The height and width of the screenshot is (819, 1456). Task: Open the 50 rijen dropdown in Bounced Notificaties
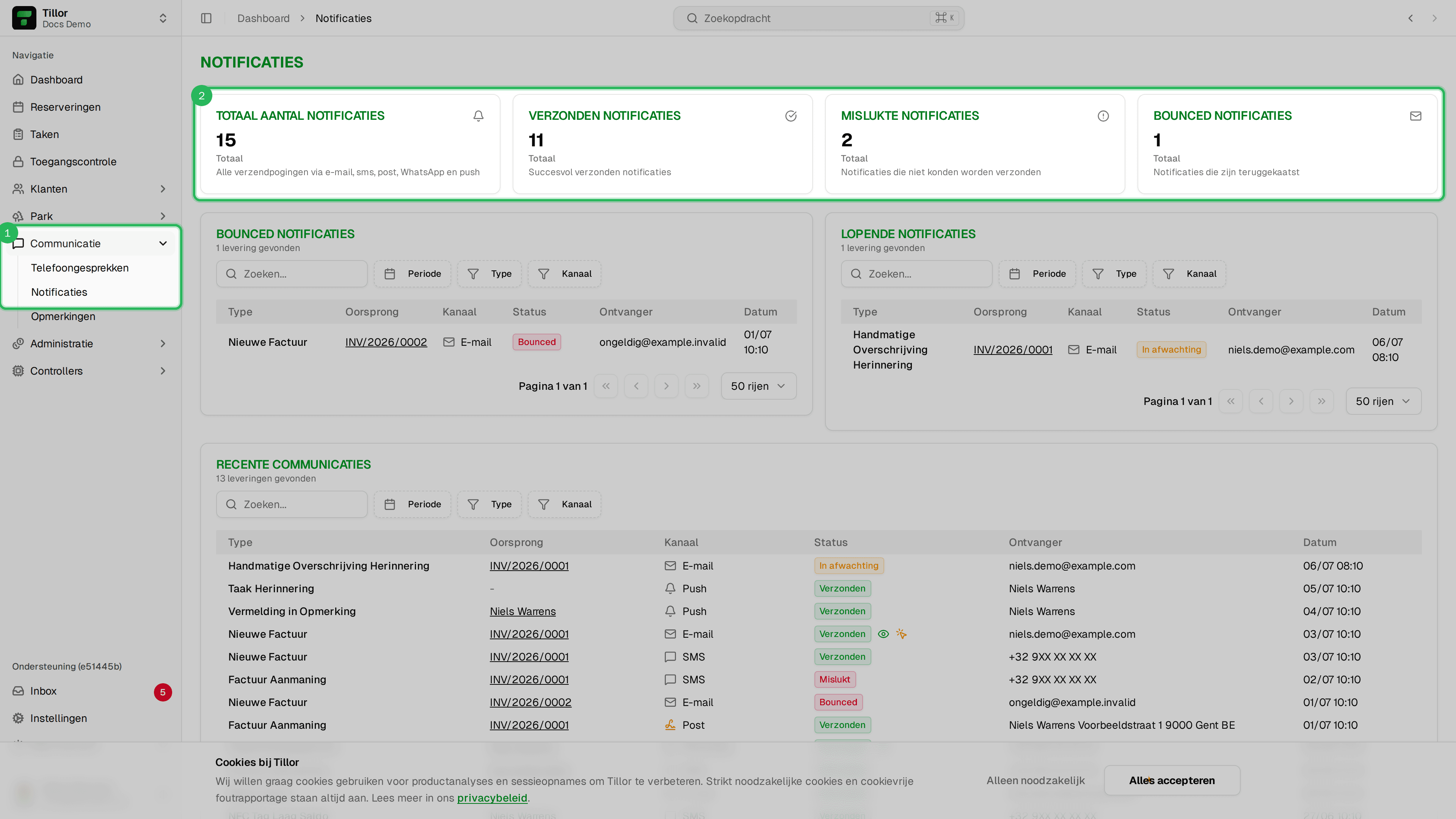(x=758, y=386)
